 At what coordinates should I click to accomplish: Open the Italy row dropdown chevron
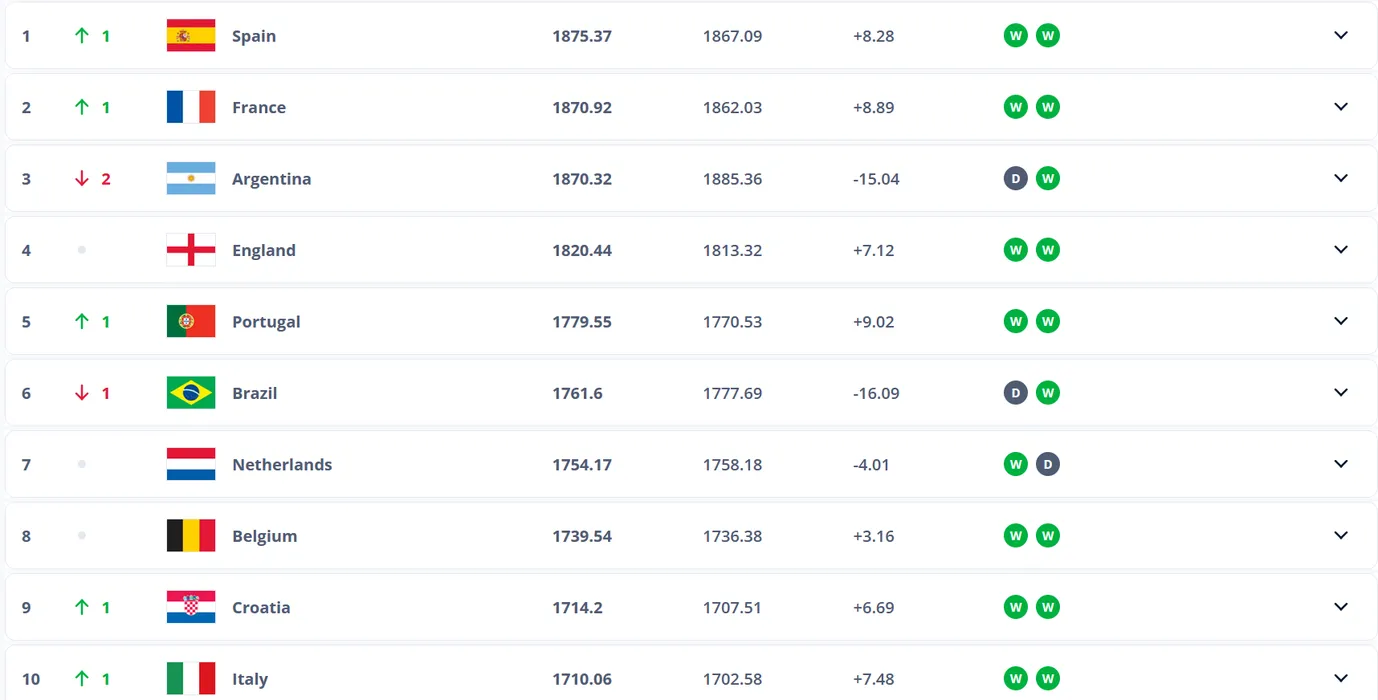click(x=1341, y=679)
